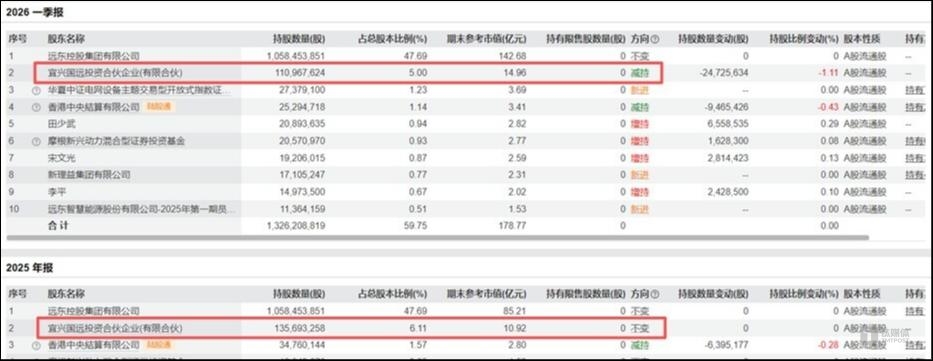The width and height of the screenshot is (933, 361).
Task: Sort by 持股数量(股) header in 2026 一季报
Action: tap(299, 39)
